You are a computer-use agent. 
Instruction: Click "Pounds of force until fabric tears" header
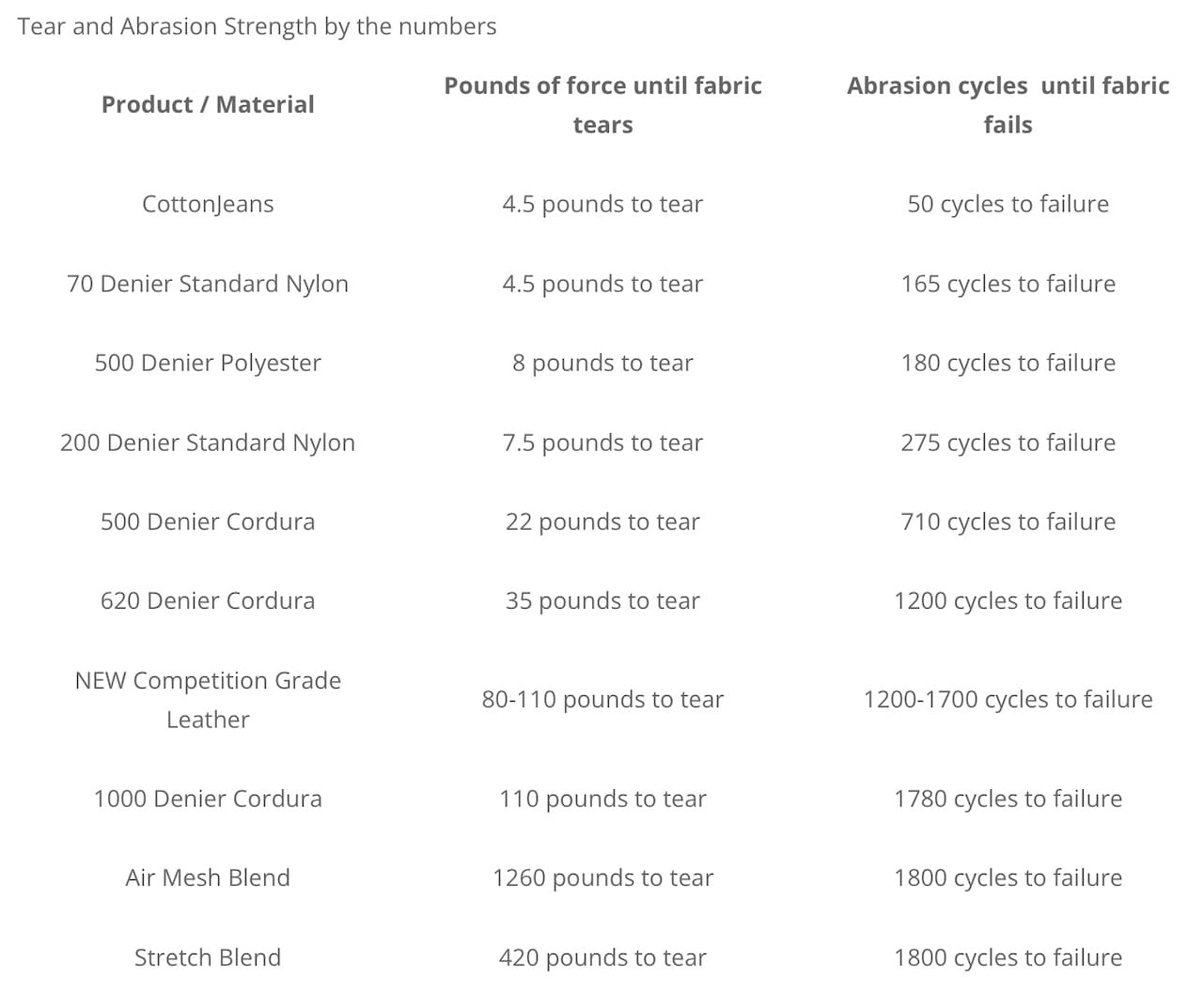coord(602,105)
